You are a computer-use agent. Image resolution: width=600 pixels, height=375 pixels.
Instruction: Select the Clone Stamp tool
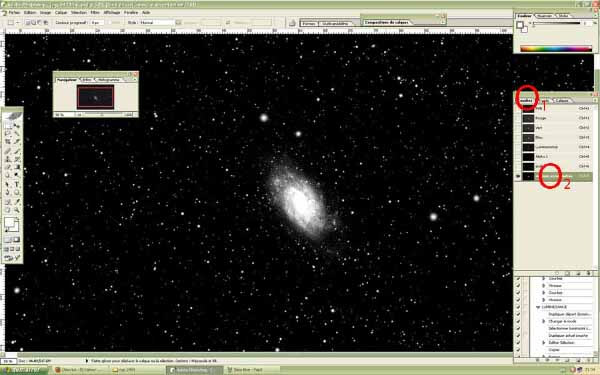point(8,159)
